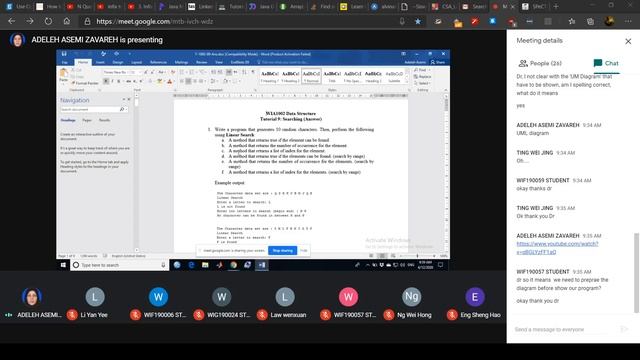The height and width of the screenshot is (360, 640).
Task: Switch to the 'Linker' browser tab
Action: (x=201, y=7)
